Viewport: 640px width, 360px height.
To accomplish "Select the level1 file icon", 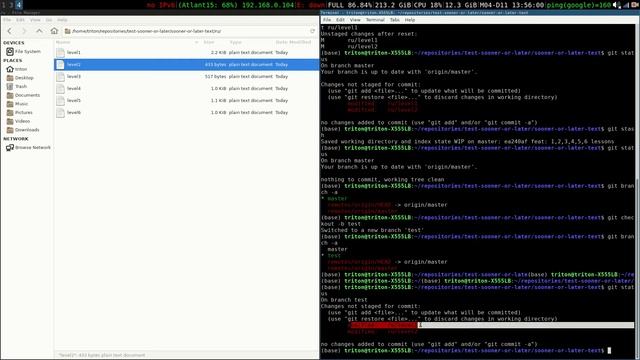I will click(60, 53).
